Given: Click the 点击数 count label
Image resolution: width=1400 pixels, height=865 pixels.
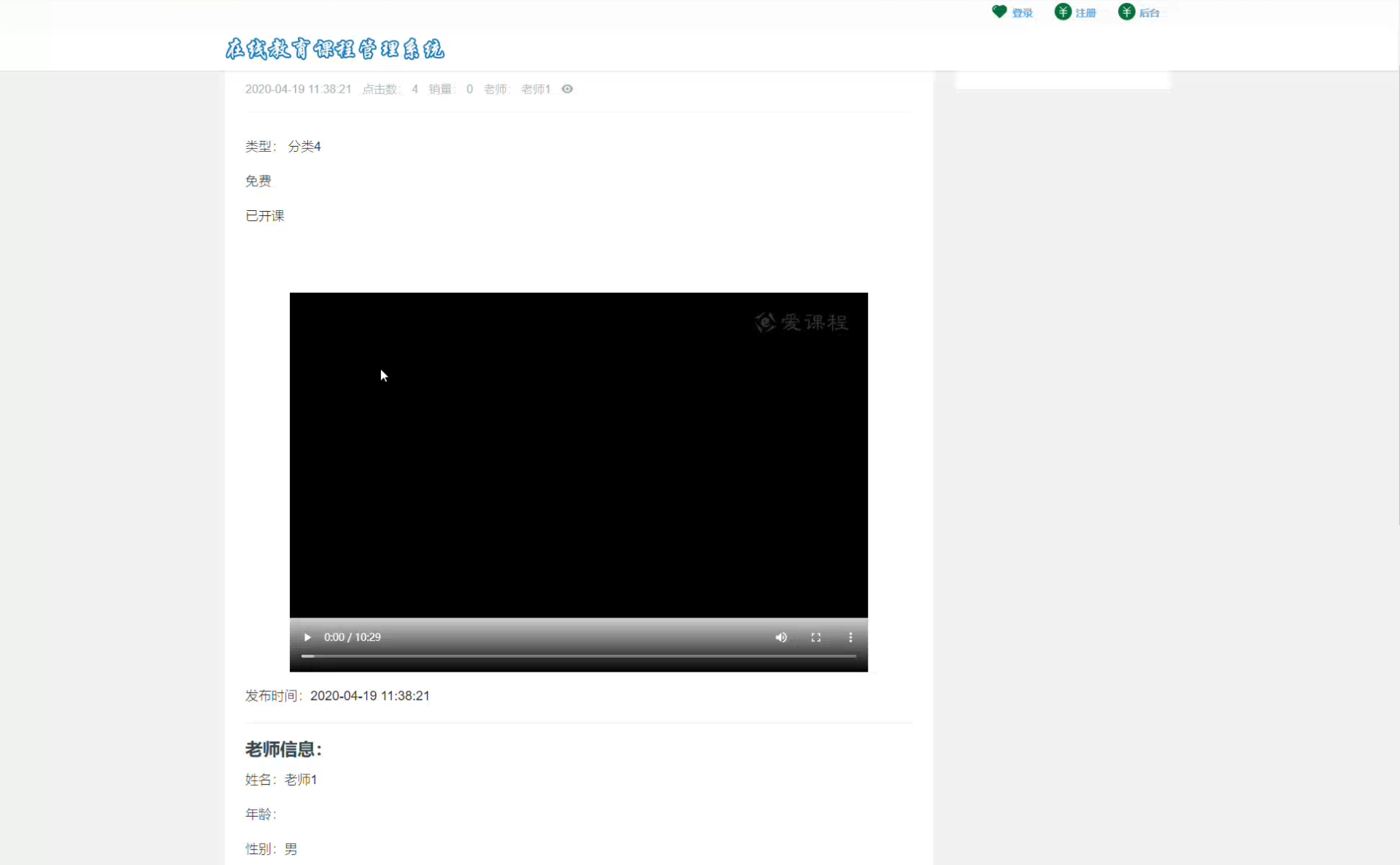Looking at the screenshot, I should pos(380,89).
